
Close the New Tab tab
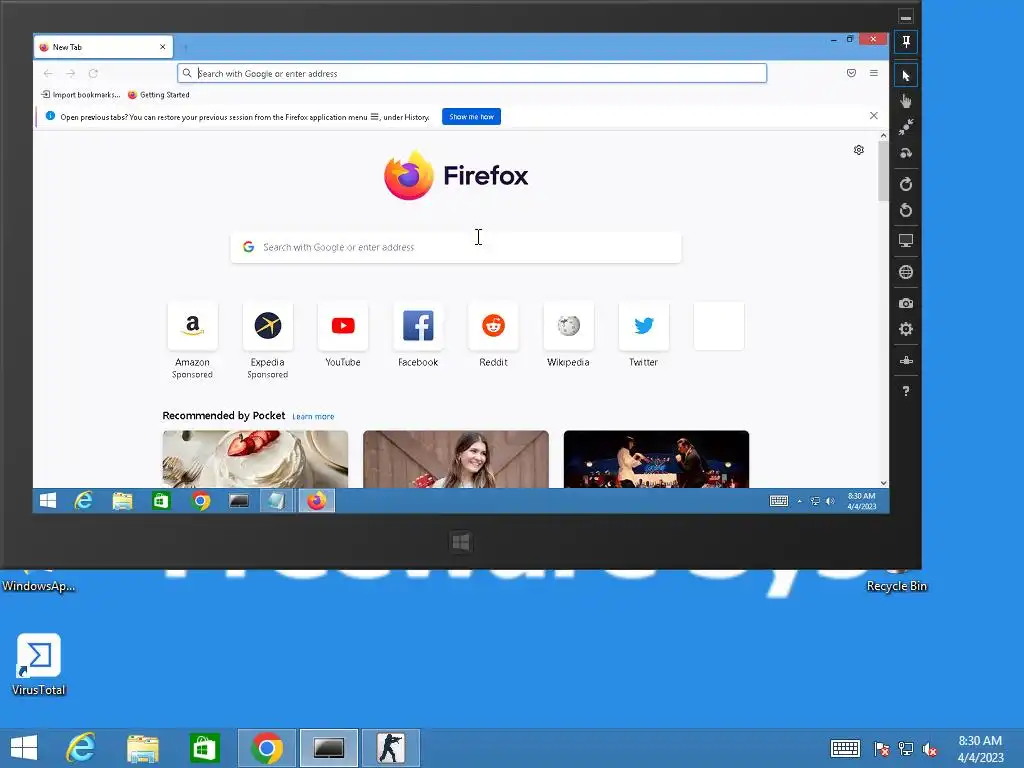click(163, 47)
